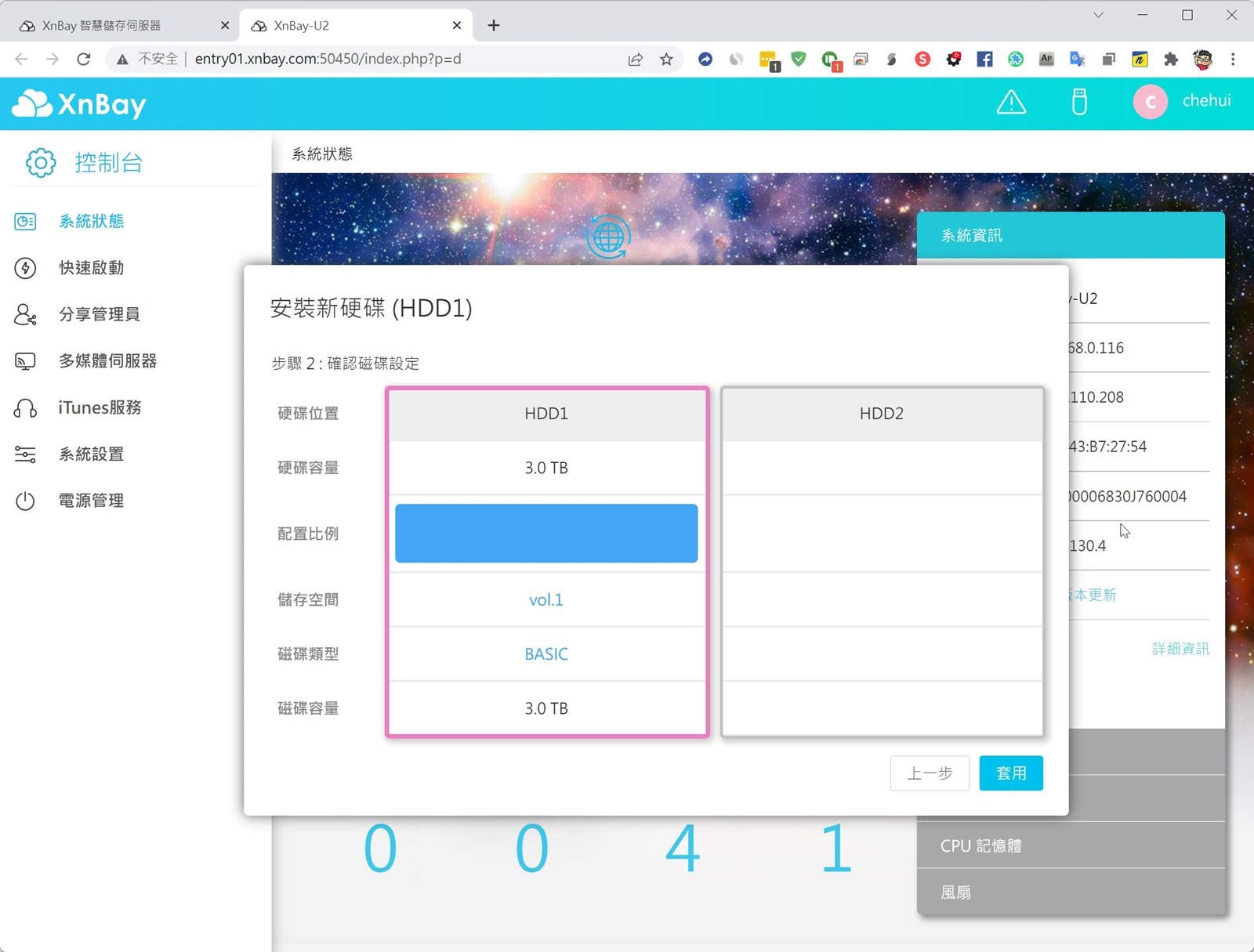
Task: Click the warning alert triangle icon
Action: point(1010,102)
